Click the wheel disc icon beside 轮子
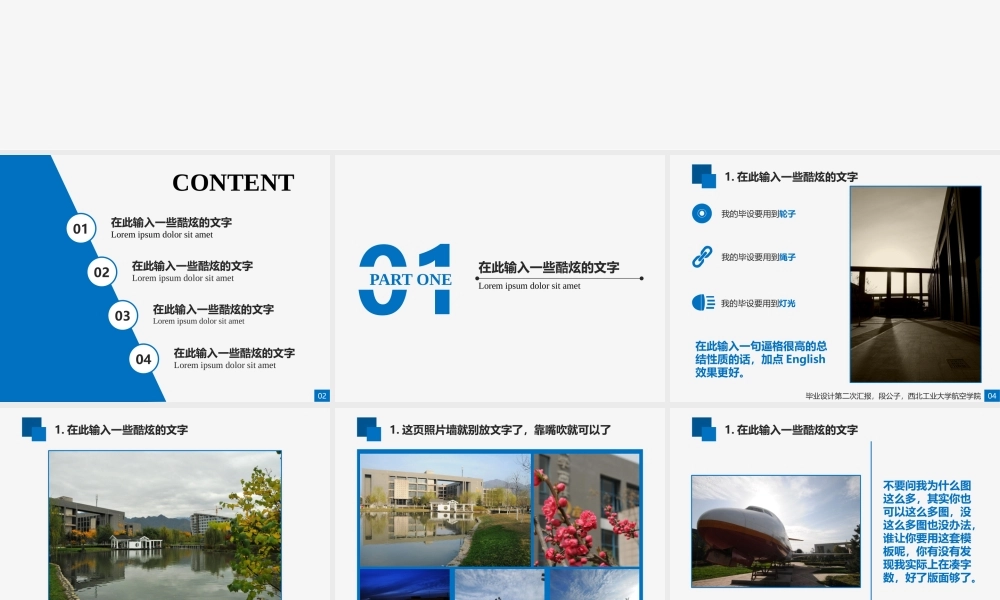 point(702,213)
